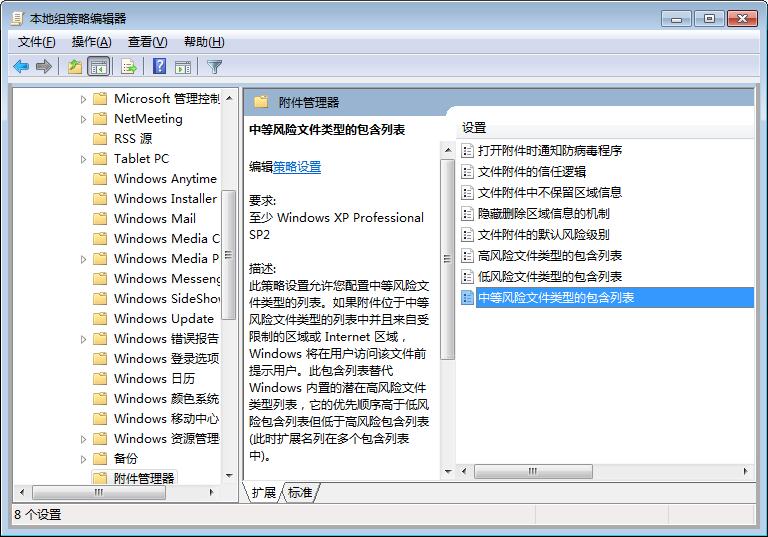Expand the 备份 tree node
Screen dimensions: 768x537
pos(83,459)
